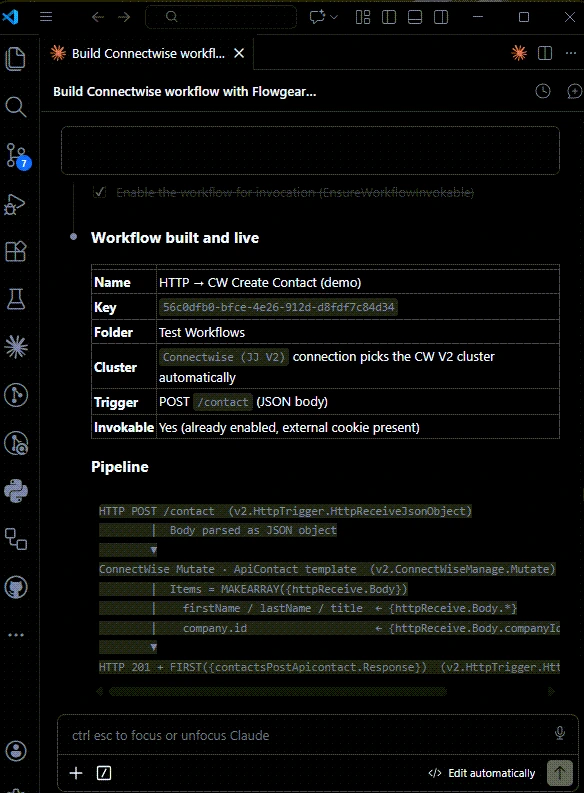Open the connected boxes remote explorer icon
This screenshot has width=584, height=793.
[16, 539]
